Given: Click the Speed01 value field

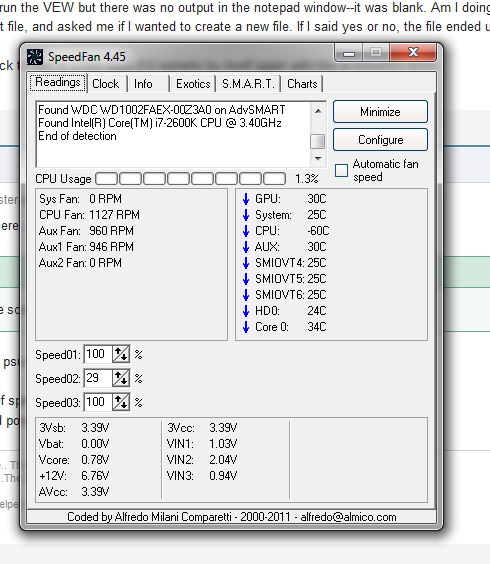Looking at the screenshot, I should pyautogui.click(x=98, y=354).
